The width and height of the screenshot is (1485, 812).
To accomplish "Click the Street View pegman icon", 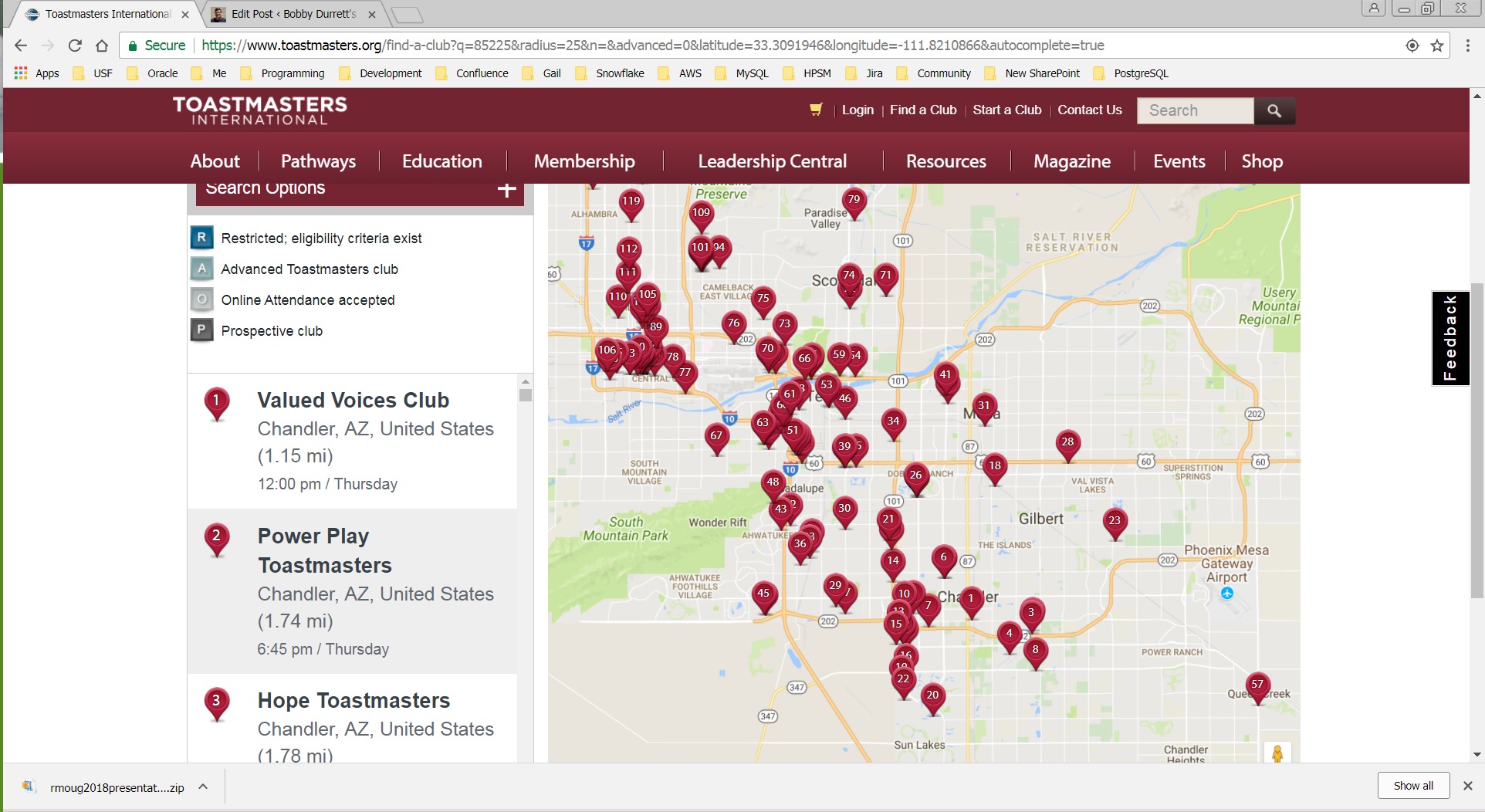I will 1277,753.
